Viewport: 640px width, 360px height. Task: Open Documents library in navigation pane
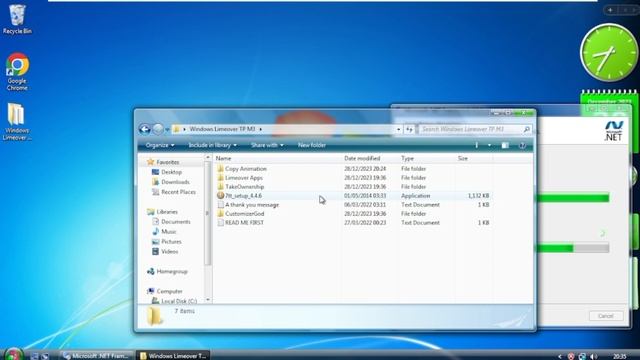point(171,222)
